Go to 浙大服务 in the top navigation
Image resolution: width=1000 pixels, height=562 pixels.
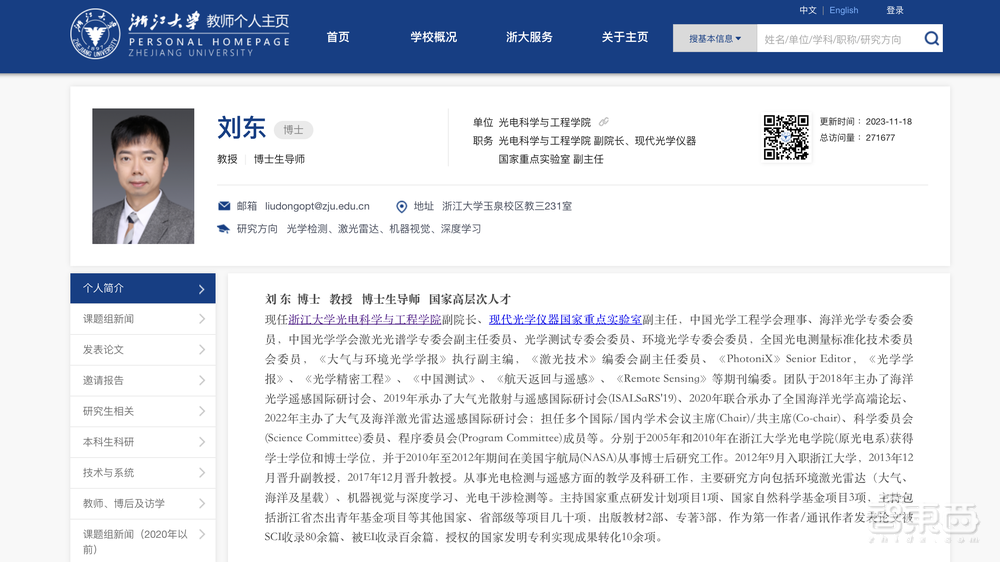point(529,37)
